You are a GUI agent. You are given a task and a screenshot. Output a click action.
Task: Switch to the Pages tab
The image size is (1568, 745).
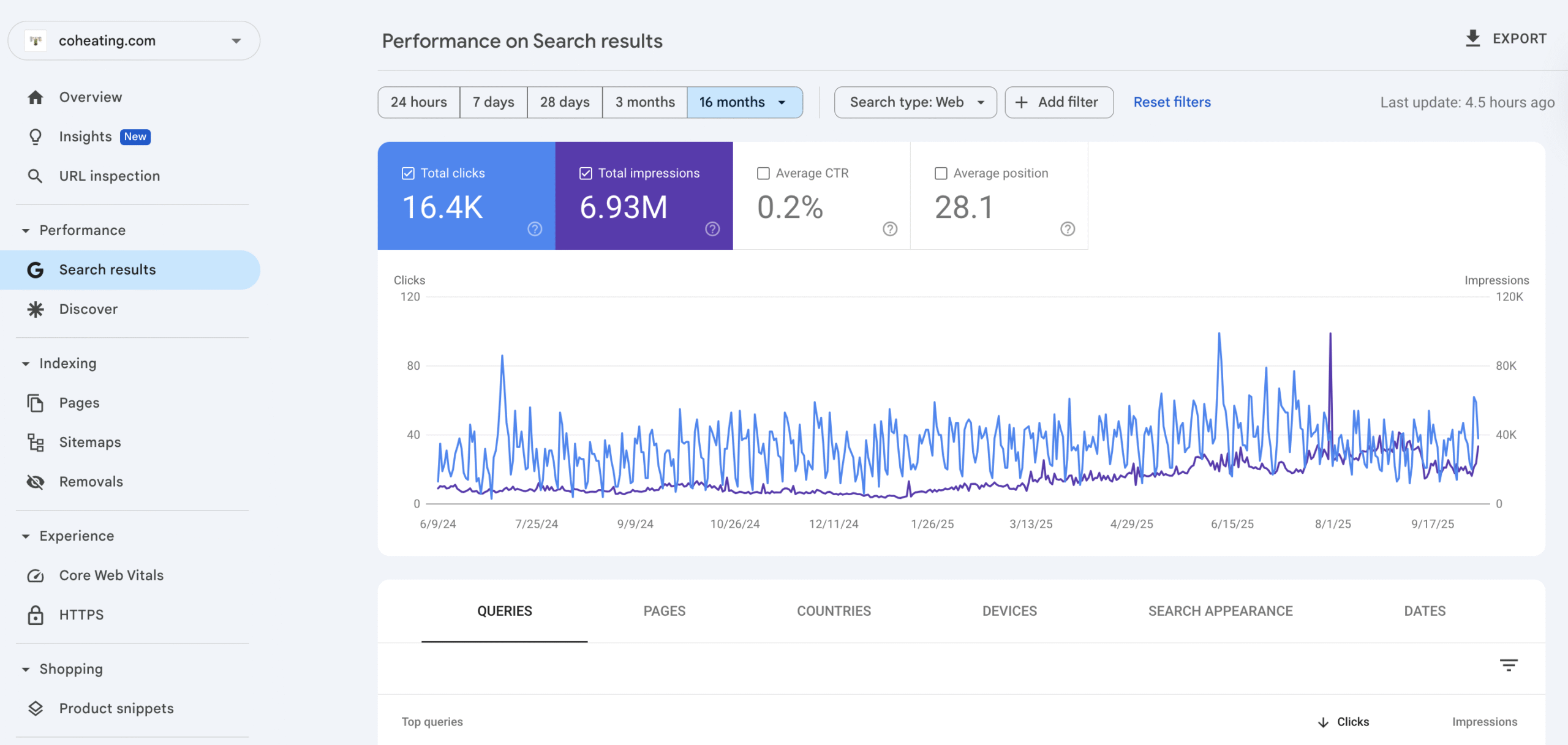pos(664,611)
